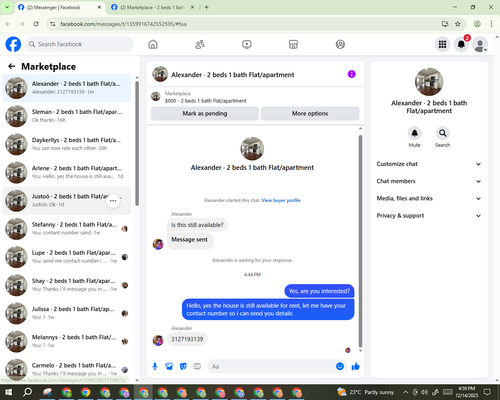Open Carmelo conversation
The image size is (500, 400).
67,369
